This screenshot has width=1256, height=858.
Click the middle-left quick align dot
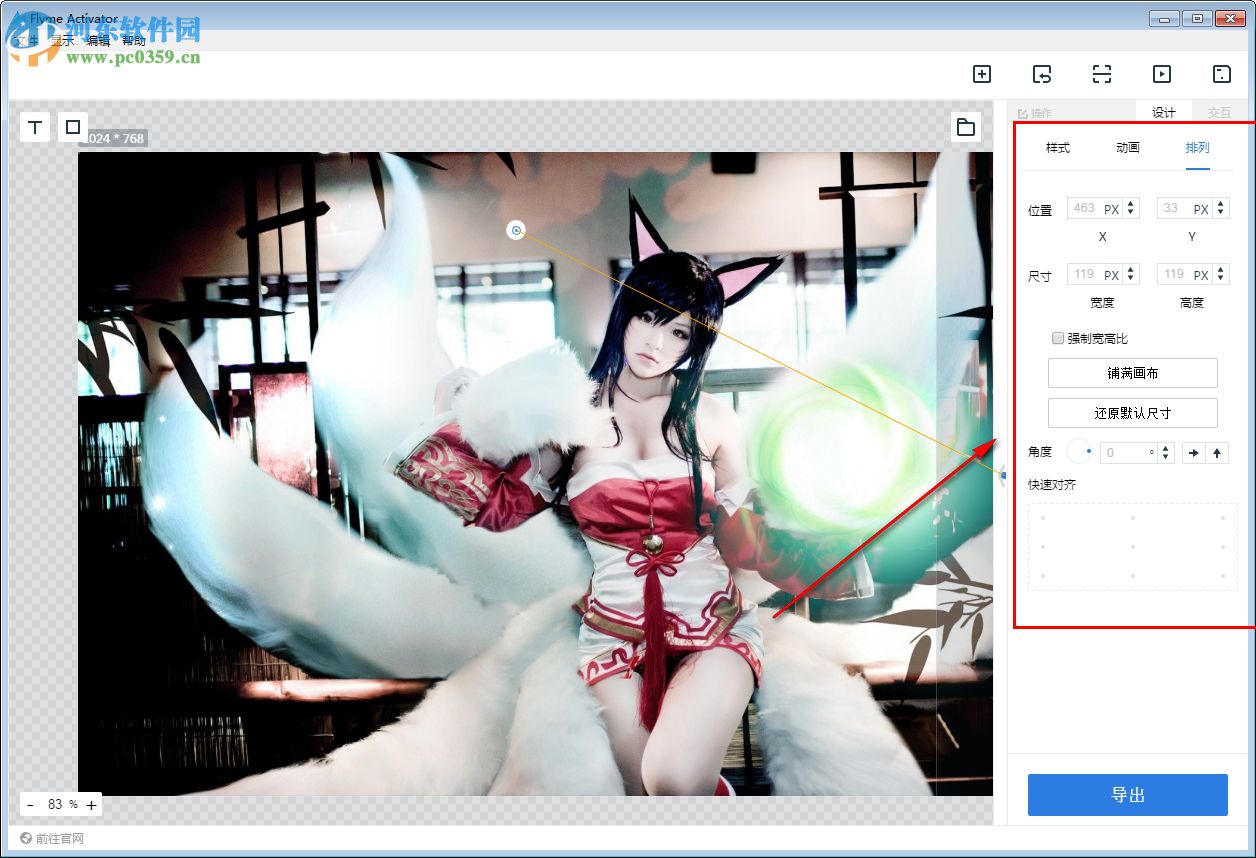1043,547
